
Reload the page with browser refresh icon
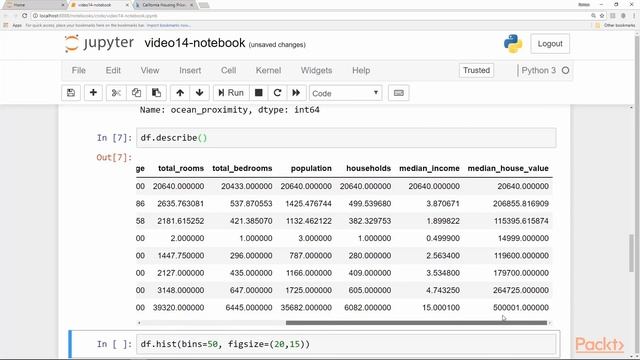coord(24,16)
